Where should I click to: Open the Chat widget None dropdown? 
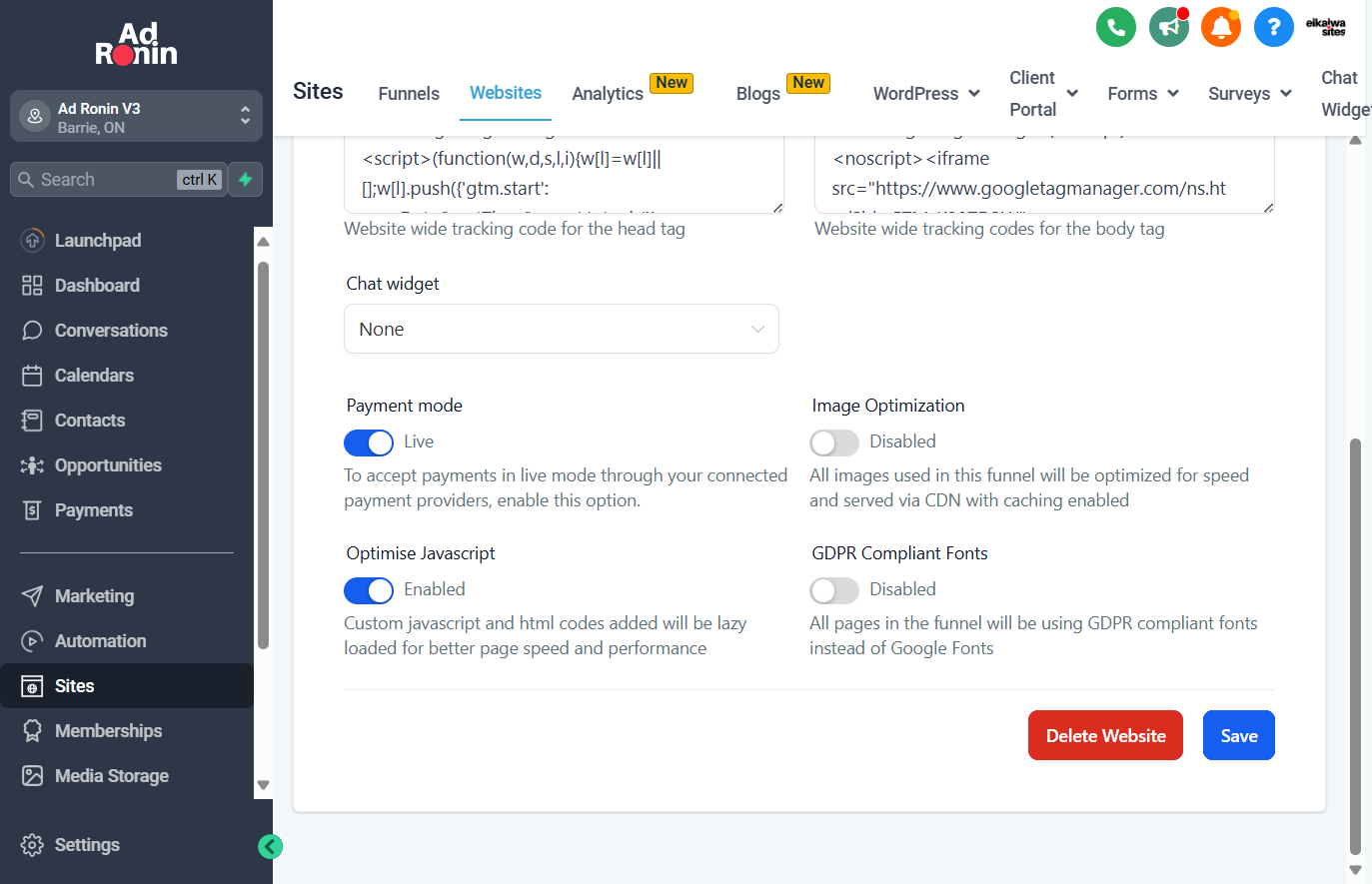click(x=562, y=329)
